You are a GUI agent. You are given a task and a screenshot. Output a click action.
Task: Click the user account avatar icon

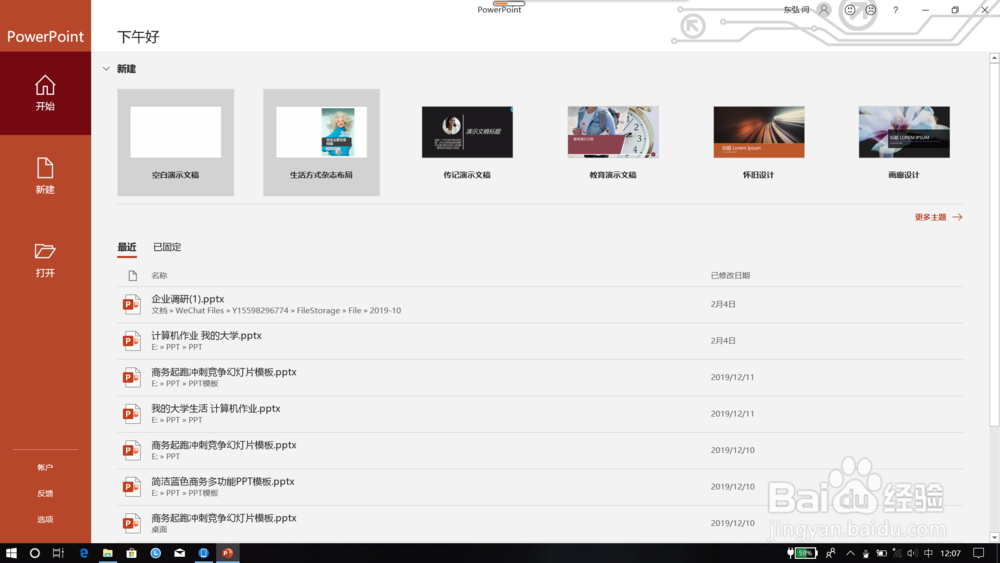click(824, 10)
